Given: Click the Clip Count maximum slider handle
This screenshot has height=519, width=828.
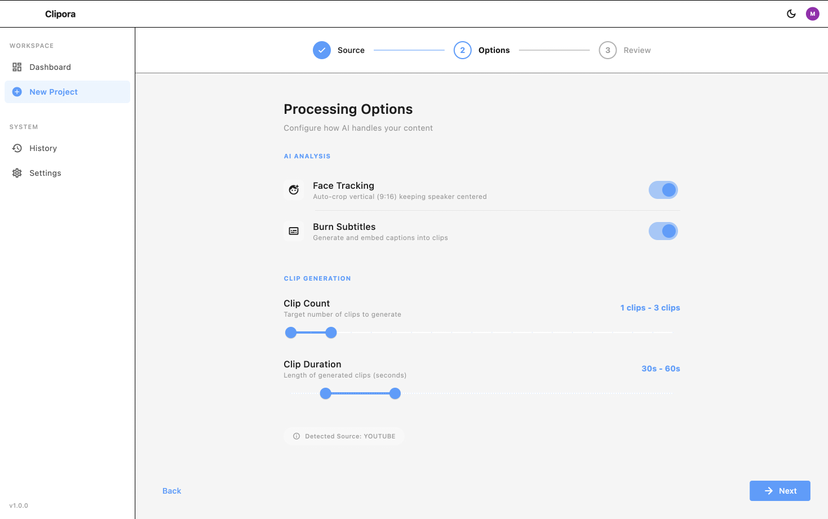Looking at the screenshot, I should 331,333.
